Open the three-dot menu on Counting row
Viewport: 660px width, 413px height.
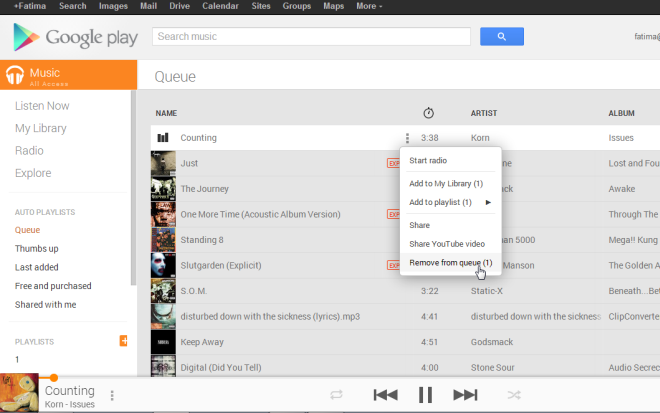pyautogui.click(x=407, y=138)
